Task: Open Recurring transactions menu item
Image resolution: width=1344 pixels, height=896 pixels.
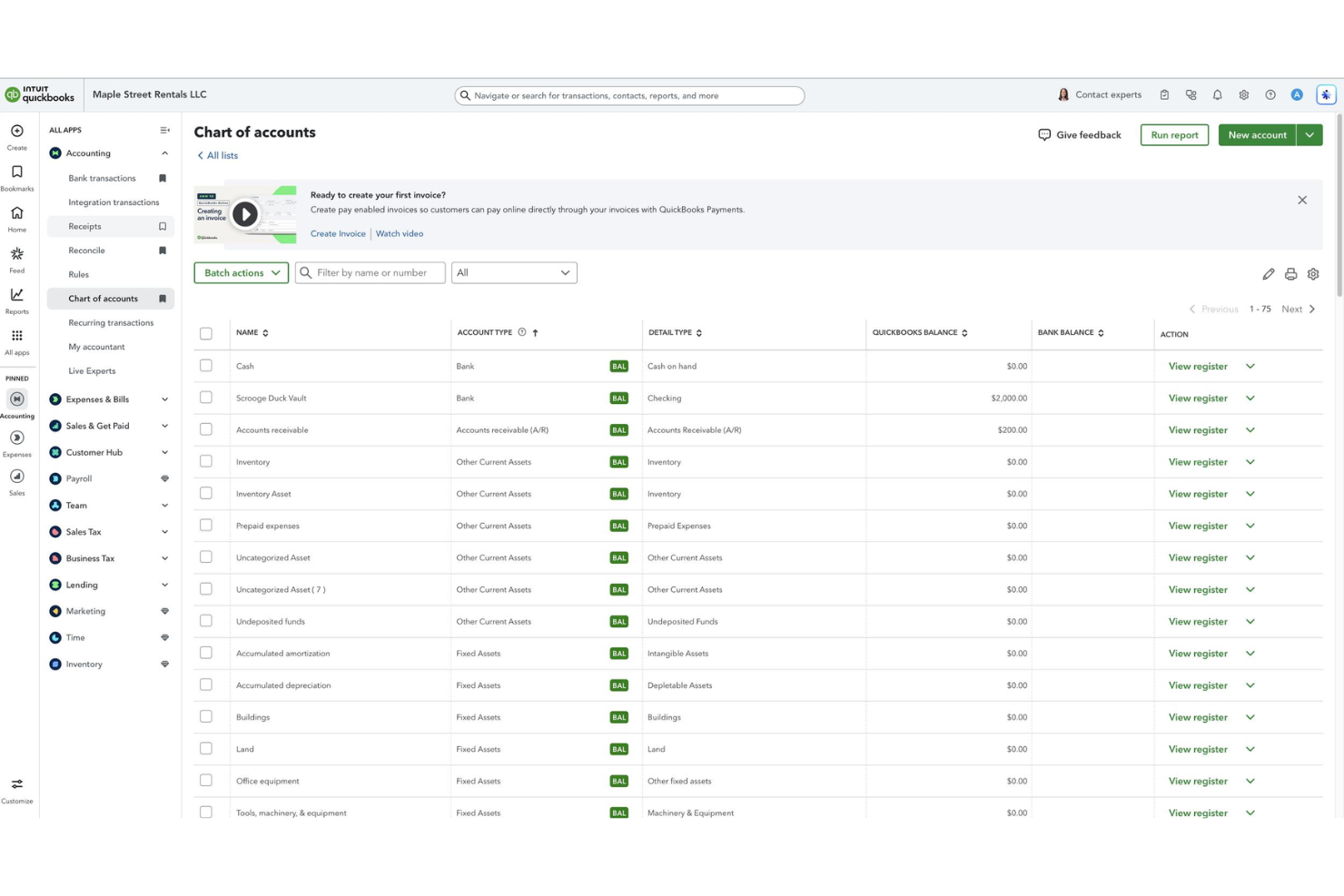Action: 110,322
